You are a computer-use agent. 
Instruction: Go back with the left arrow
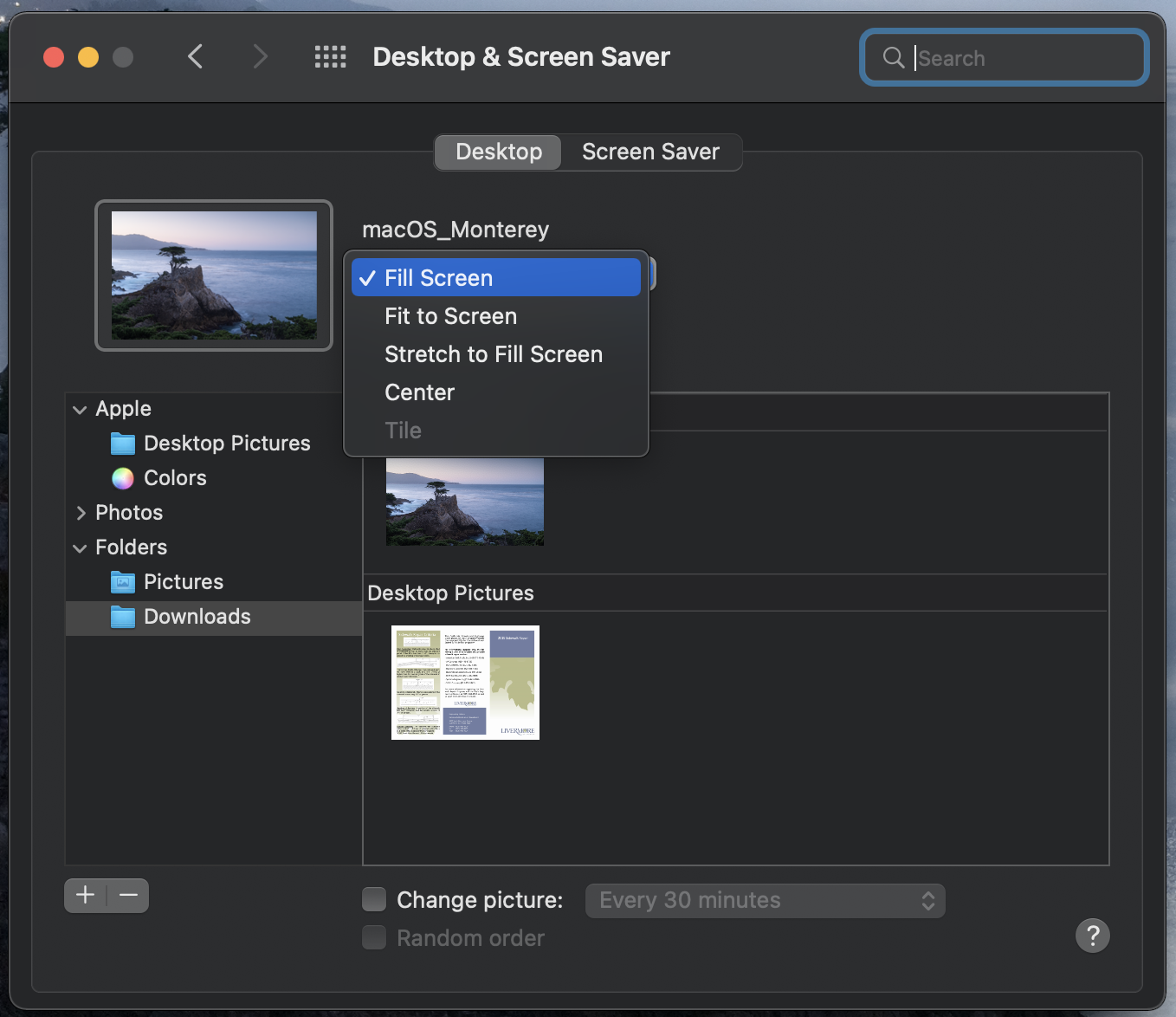point(196,57)
